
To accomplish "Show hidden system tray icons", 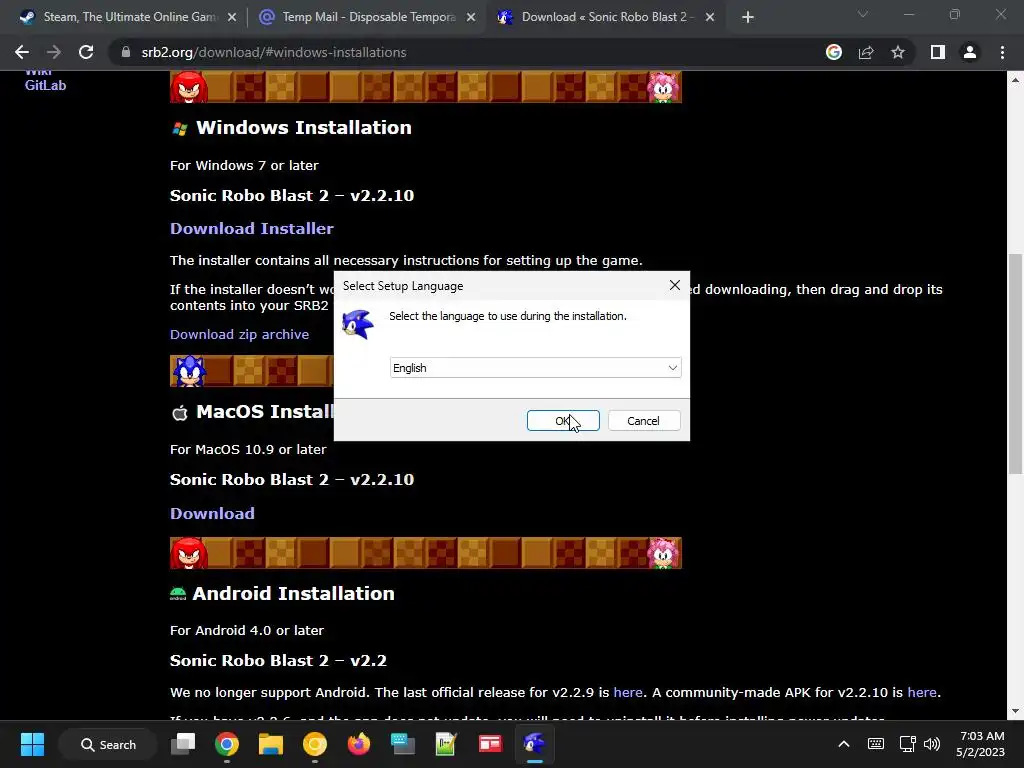I will click(844, 744).
